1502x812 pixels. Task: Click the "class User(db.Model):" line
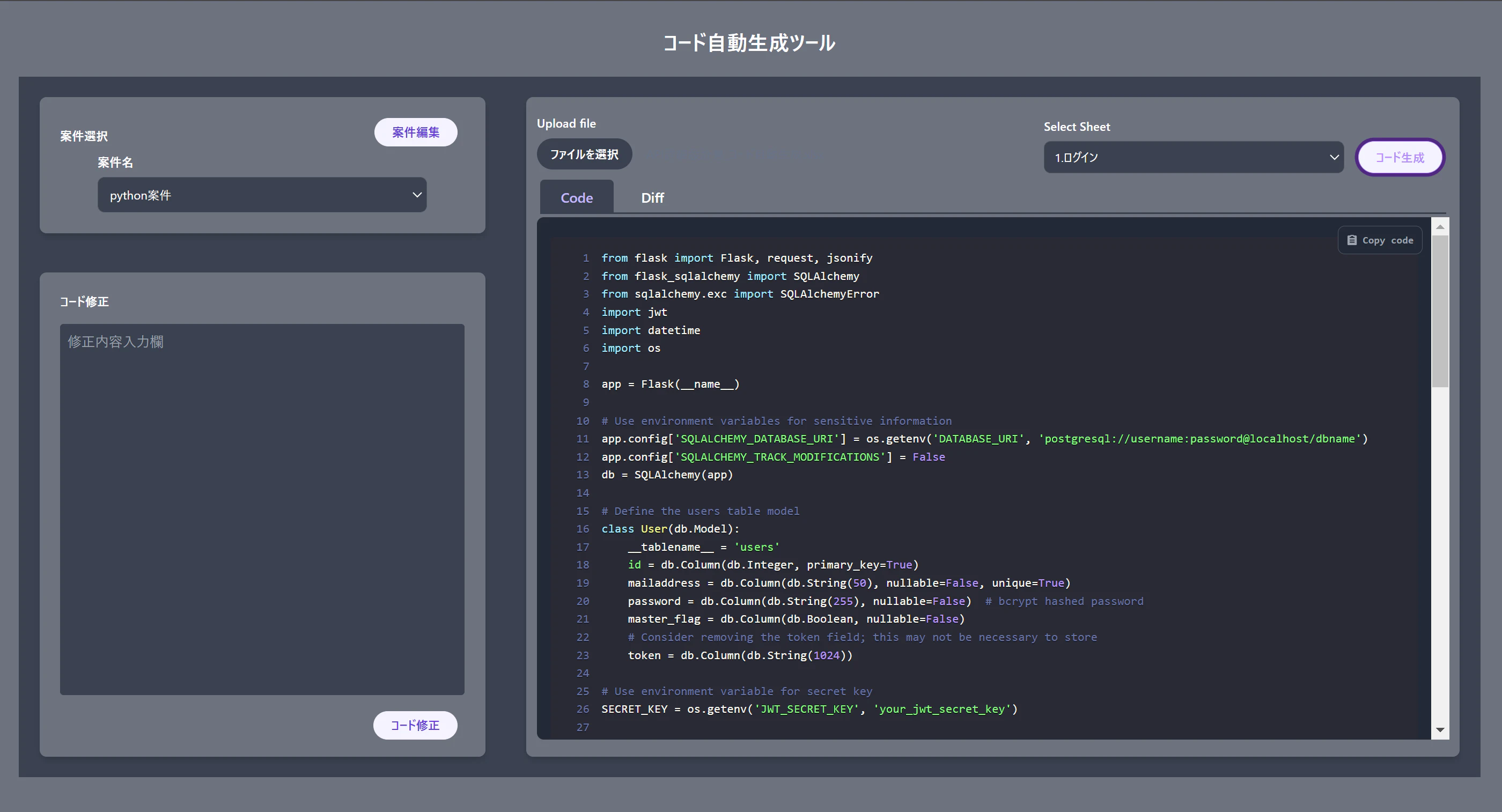click(670, 529)
